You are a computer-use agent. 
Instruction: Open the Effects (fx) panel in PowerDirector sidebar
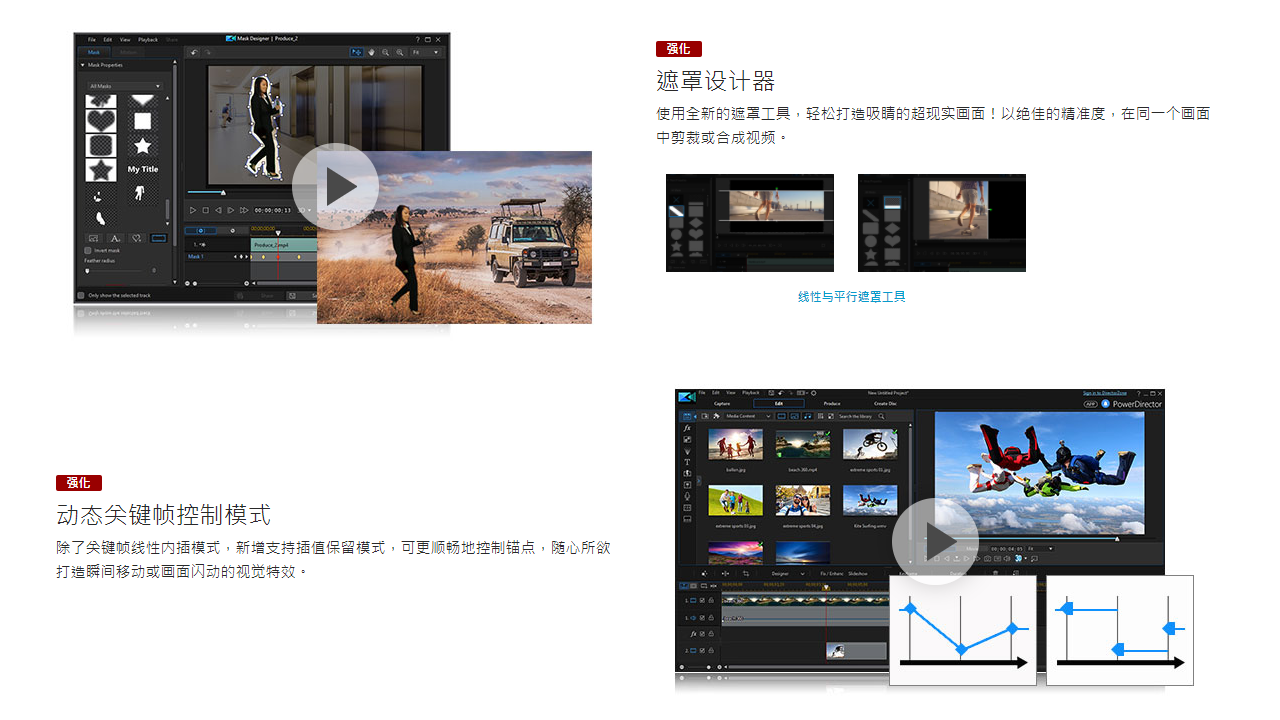pyautogui.click(x=686, y=429)
